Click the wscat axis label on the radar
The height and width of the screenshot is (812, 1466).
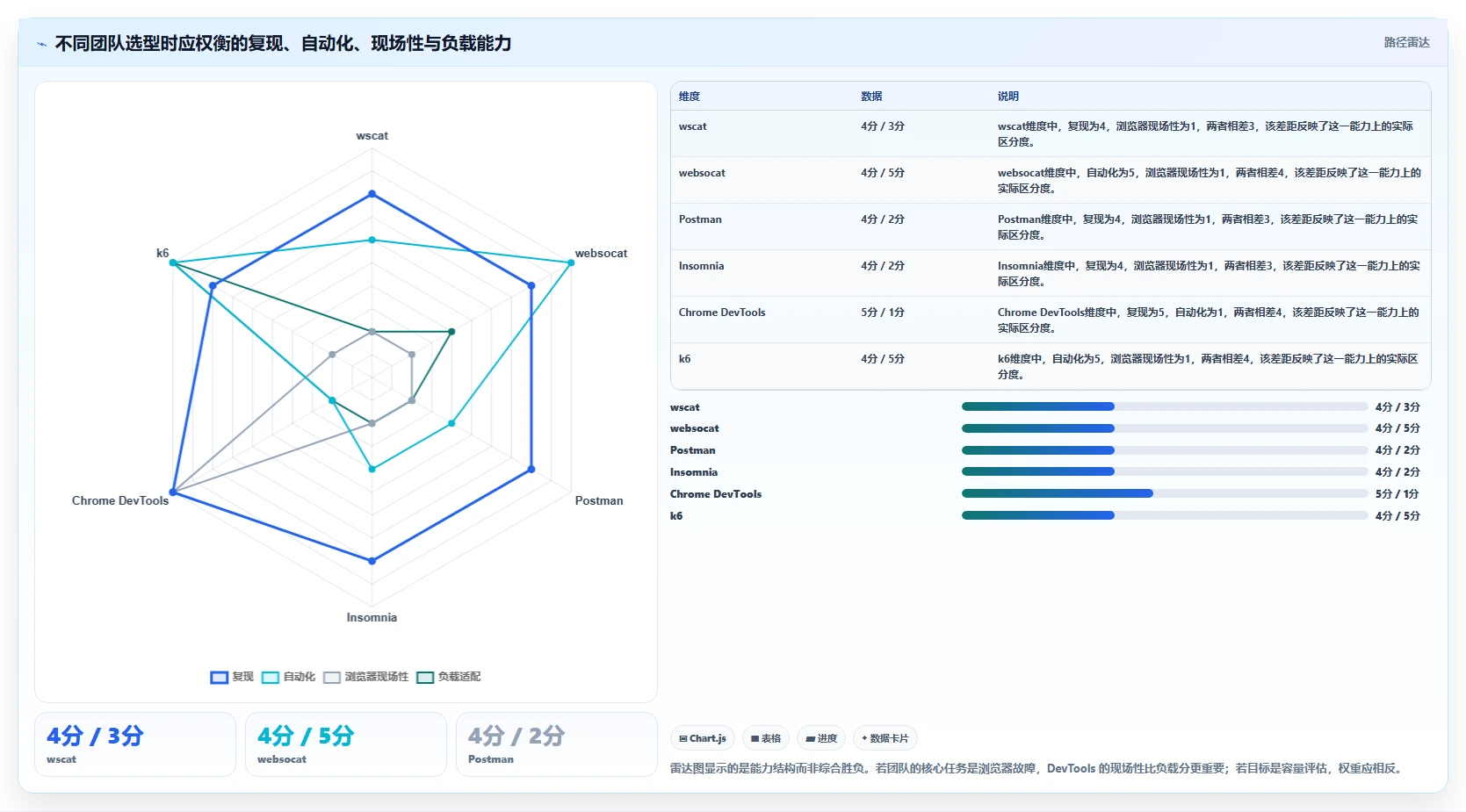(x=372, y=136)
